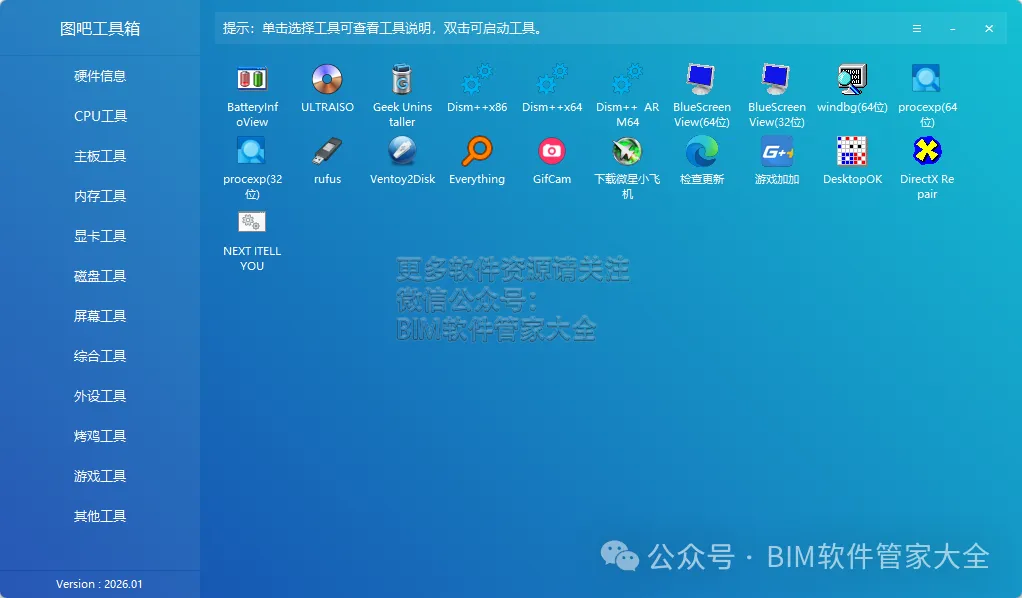Click the rufus USB drive icon
1022x598 pixels.
[327, 151]
